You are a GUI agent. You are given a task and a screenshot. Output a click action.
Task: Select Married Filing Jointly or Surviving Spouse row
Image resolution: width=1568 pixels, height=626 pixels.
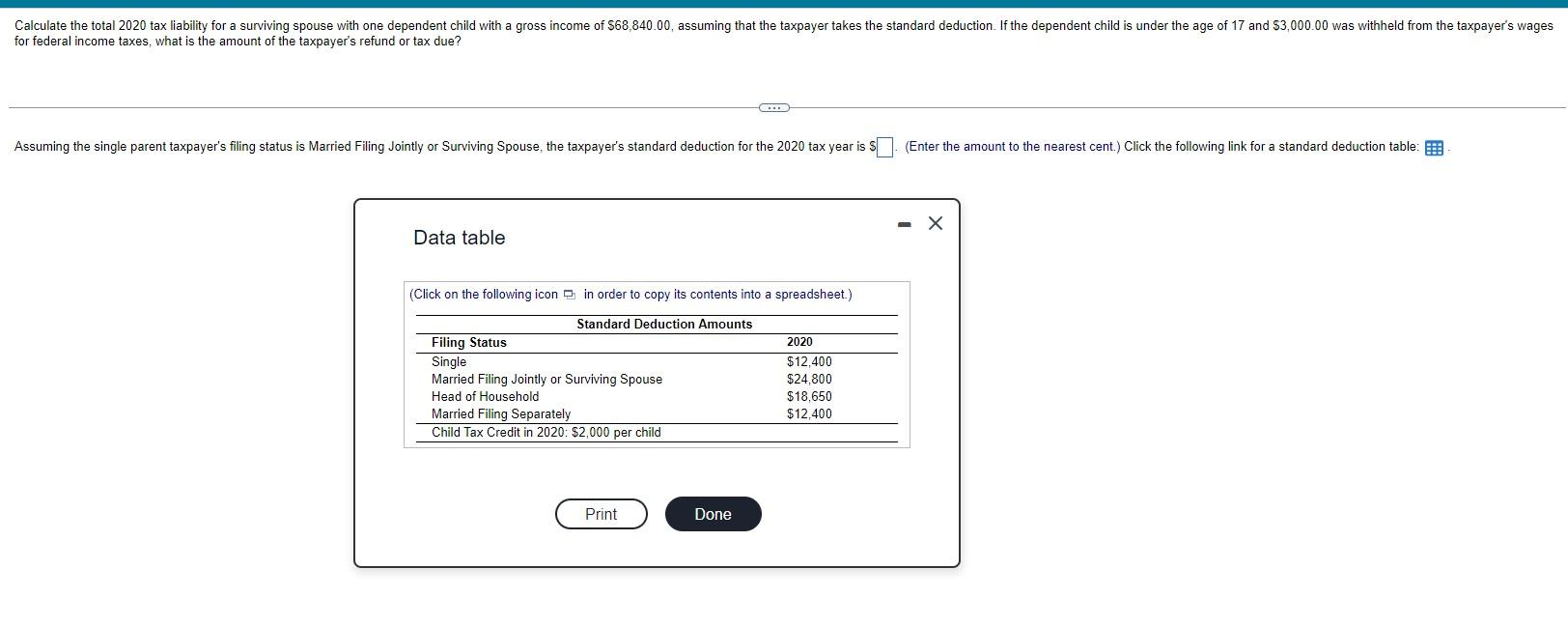[657, 379]
